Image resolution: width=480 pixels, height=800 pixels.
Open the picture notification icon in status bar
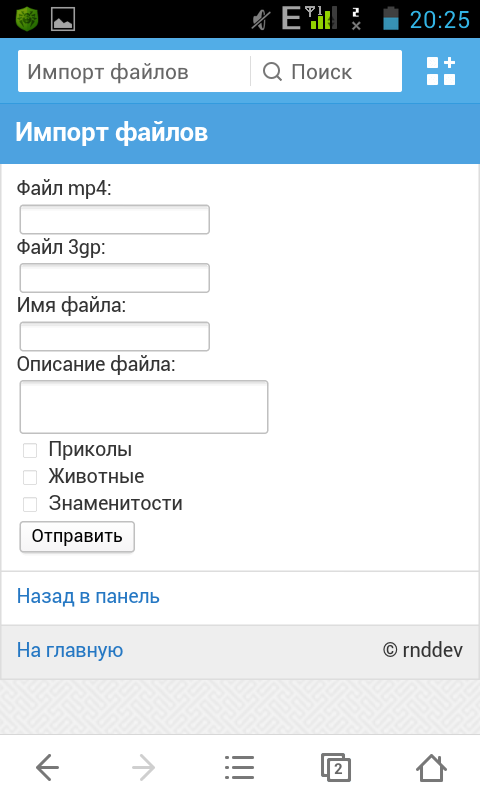pos(63,19)
